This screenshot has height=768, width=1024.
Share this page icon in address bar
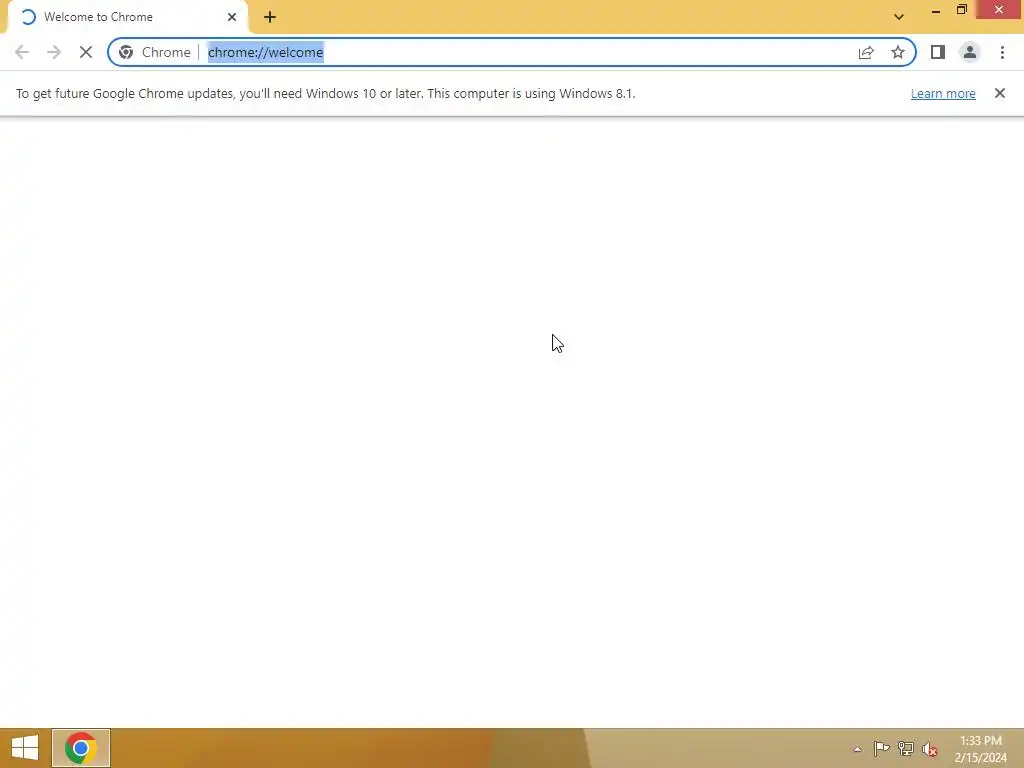click(x=866, y=52)
